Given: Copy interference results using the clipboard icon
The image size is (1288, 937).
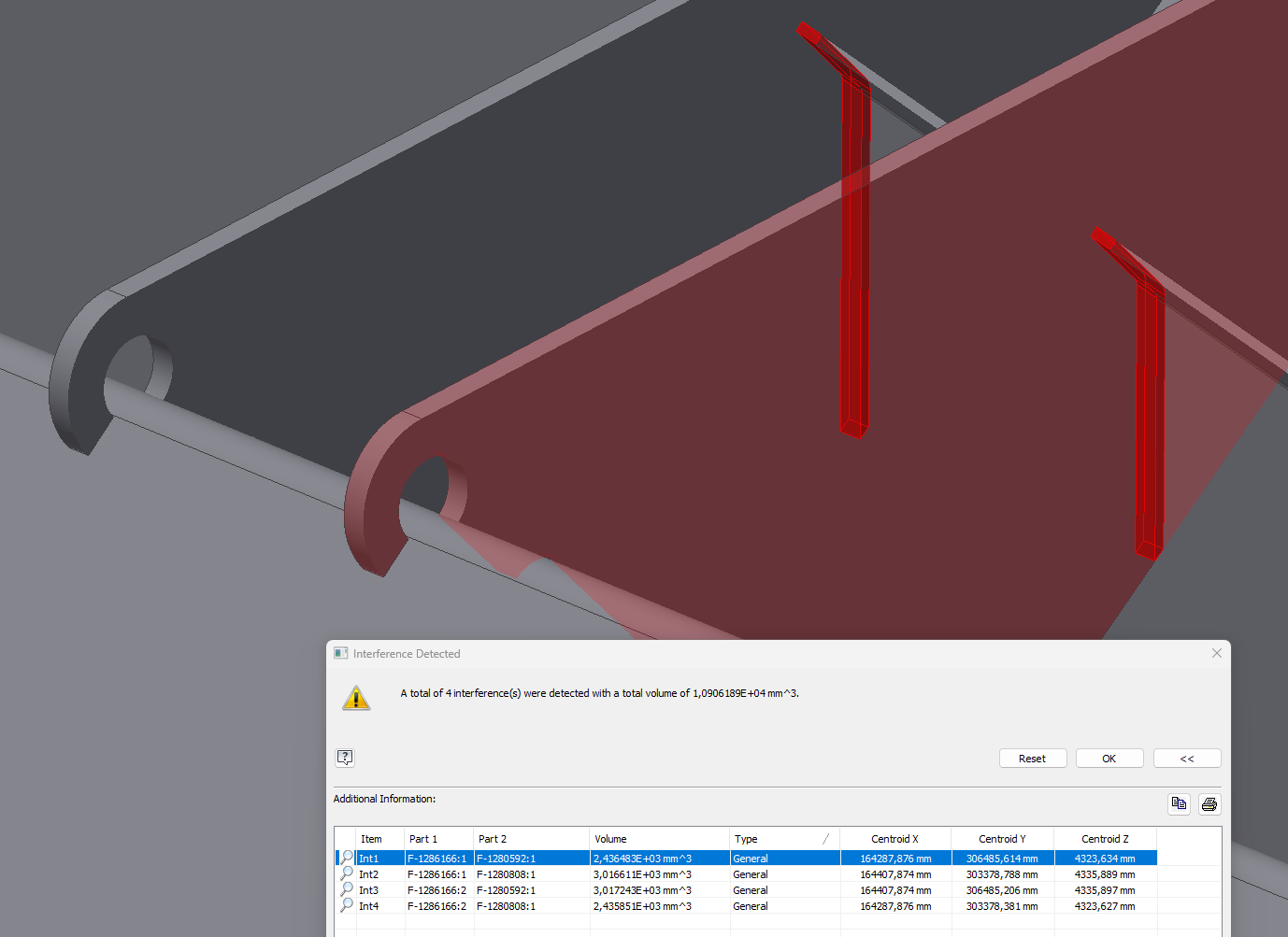Looking at the screenshot, I should [x=1178, y=803].
